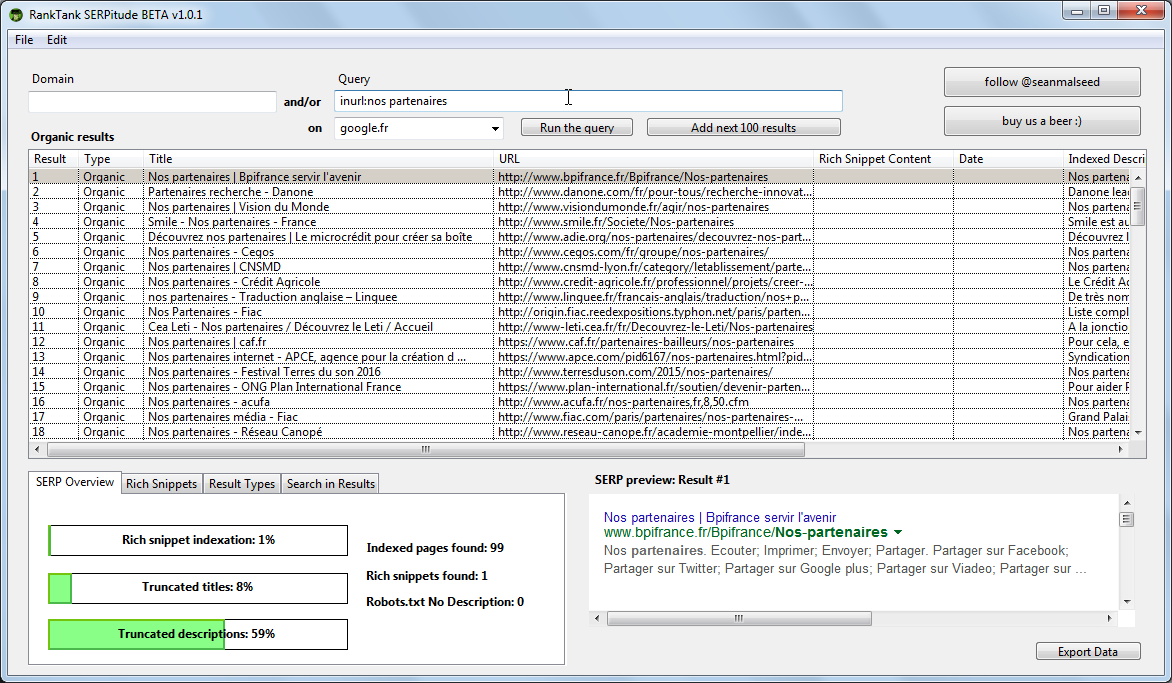This screenshot has width=1172, height=683.
Task: Expand the green arrow in SERP preview URL
Action: coord(898,533)
